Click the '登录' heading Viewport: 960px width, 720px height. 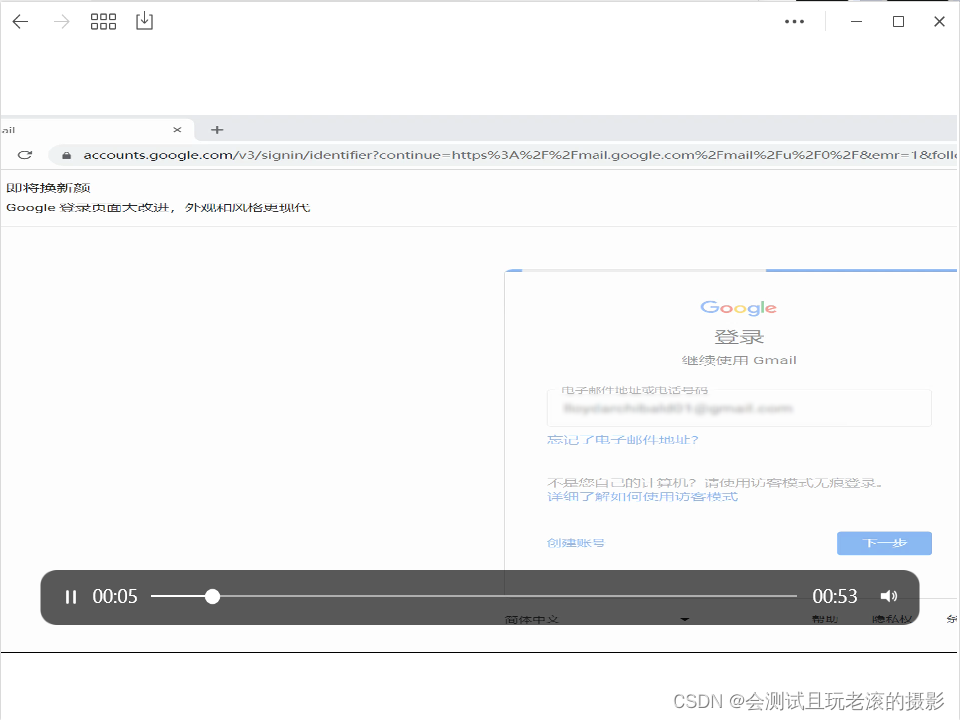(739, 337)
